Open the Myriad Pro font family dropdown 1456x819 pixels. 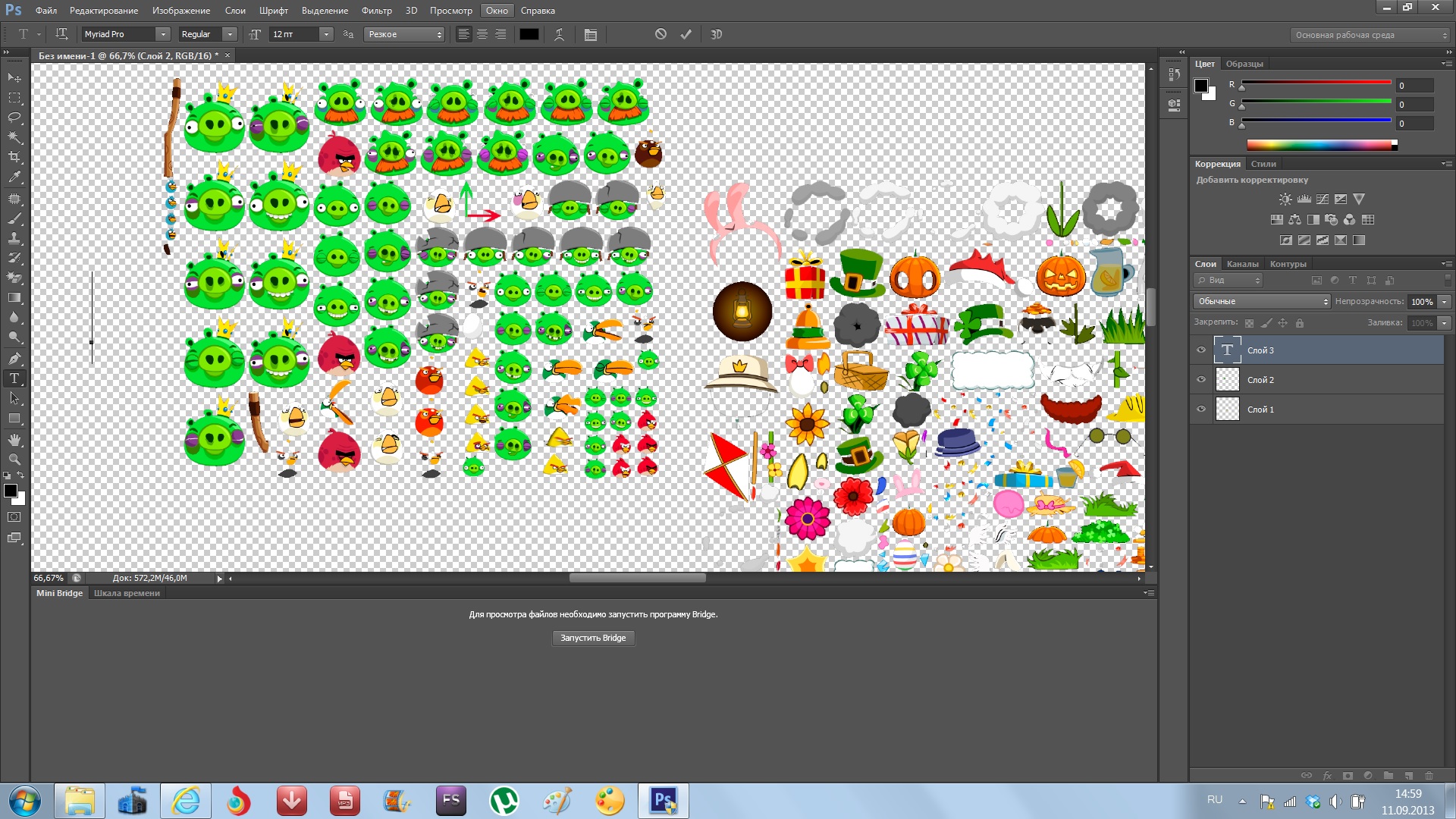(162, 34)
